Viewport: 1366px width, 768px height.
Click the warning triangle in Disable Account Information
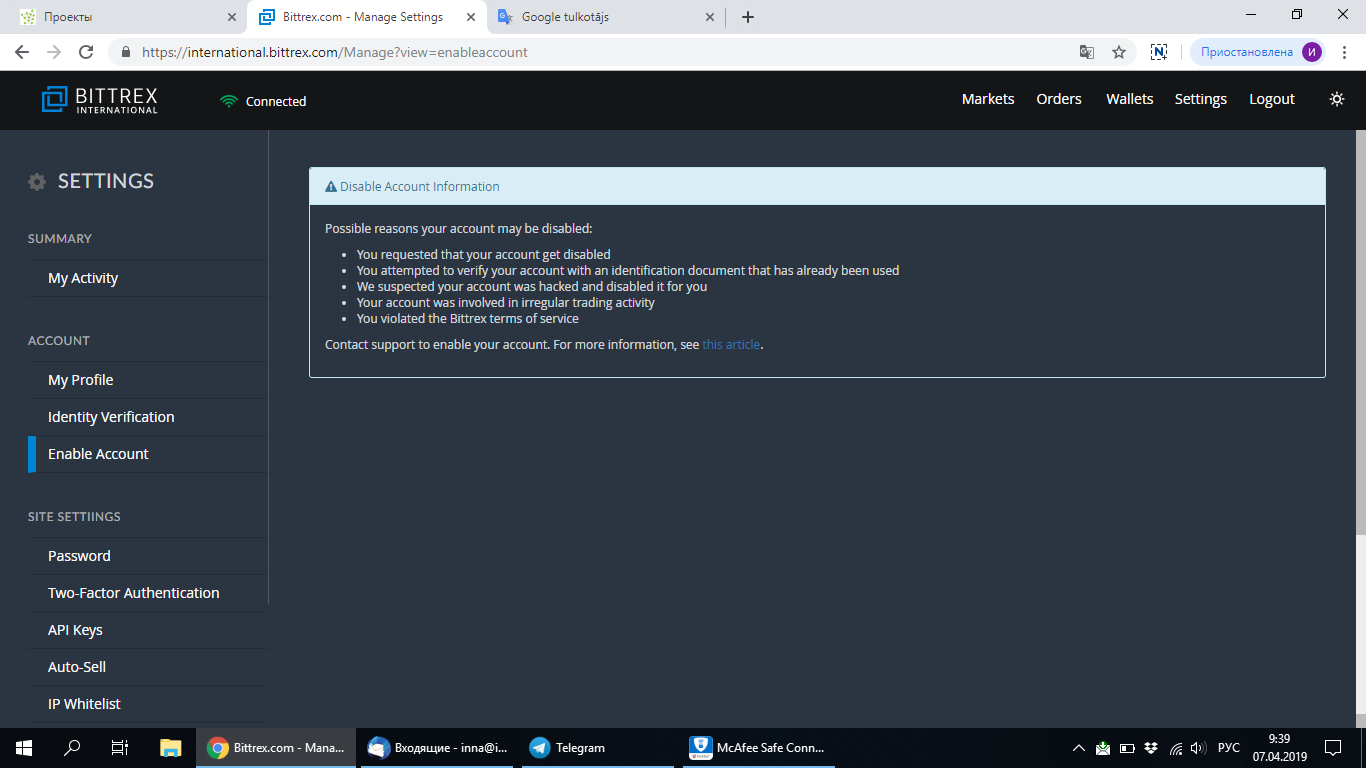tap(331, 186)
